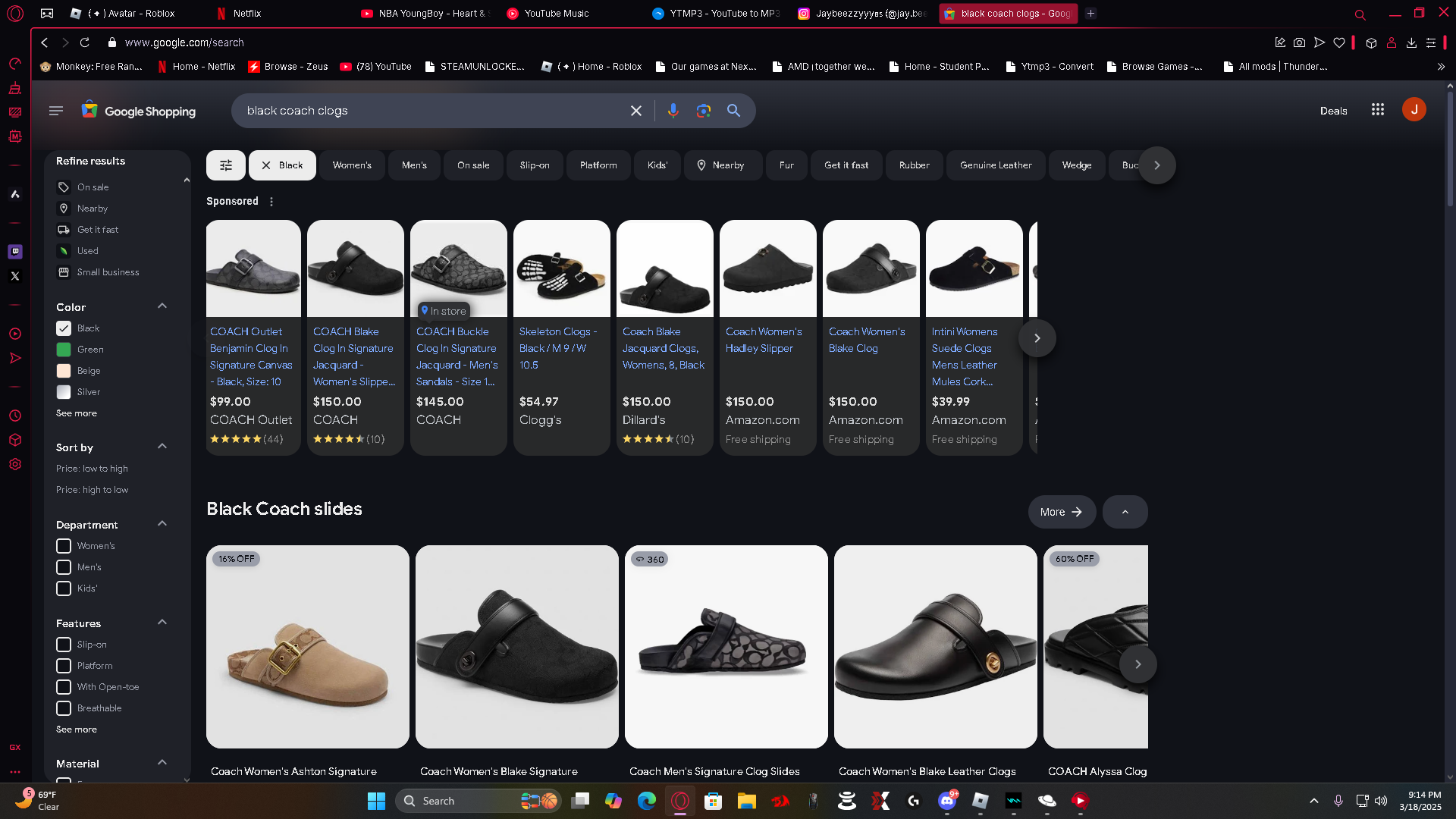
Task: Check the Women's department filter
Action: [64, 546]
